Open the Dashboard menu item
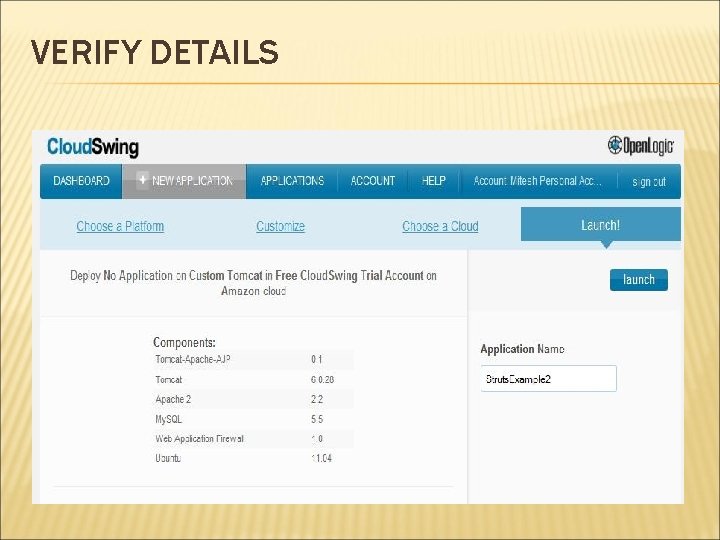This screenshot has height=540, width=720. 81,181
